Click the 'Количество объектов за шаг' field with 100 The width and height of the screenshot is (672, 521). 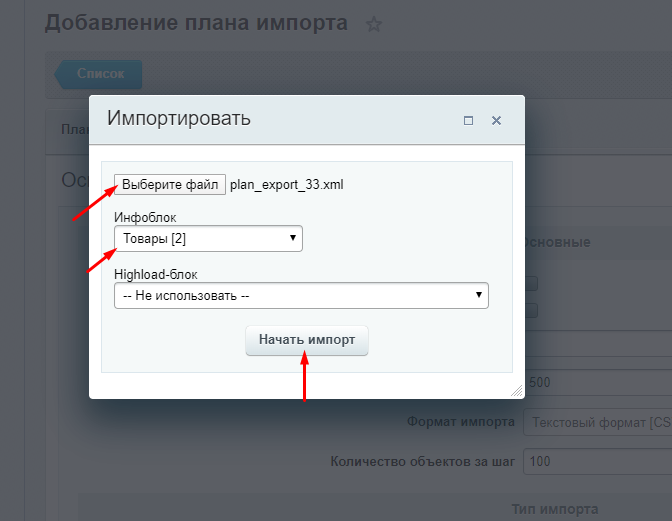(597, 461)
